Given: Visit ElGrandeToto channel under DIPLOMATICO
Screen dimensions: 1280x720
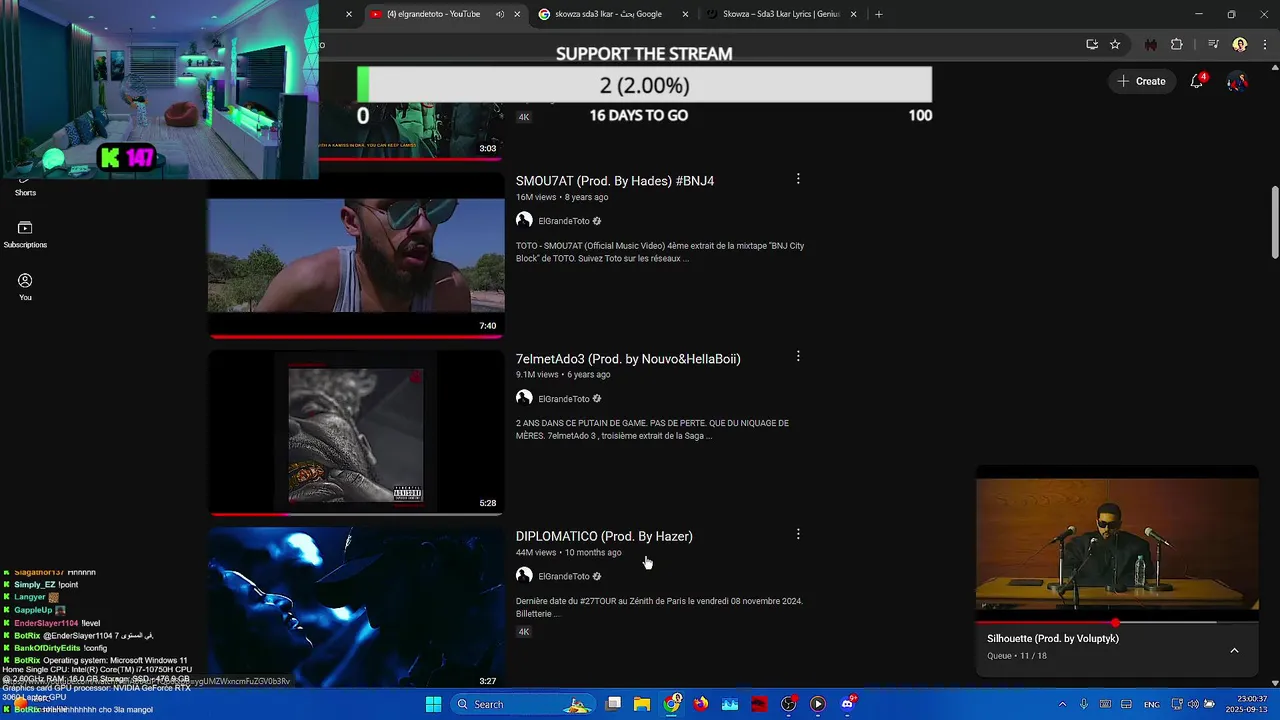Looking at the screenshot, I should [x=563, y=576].
